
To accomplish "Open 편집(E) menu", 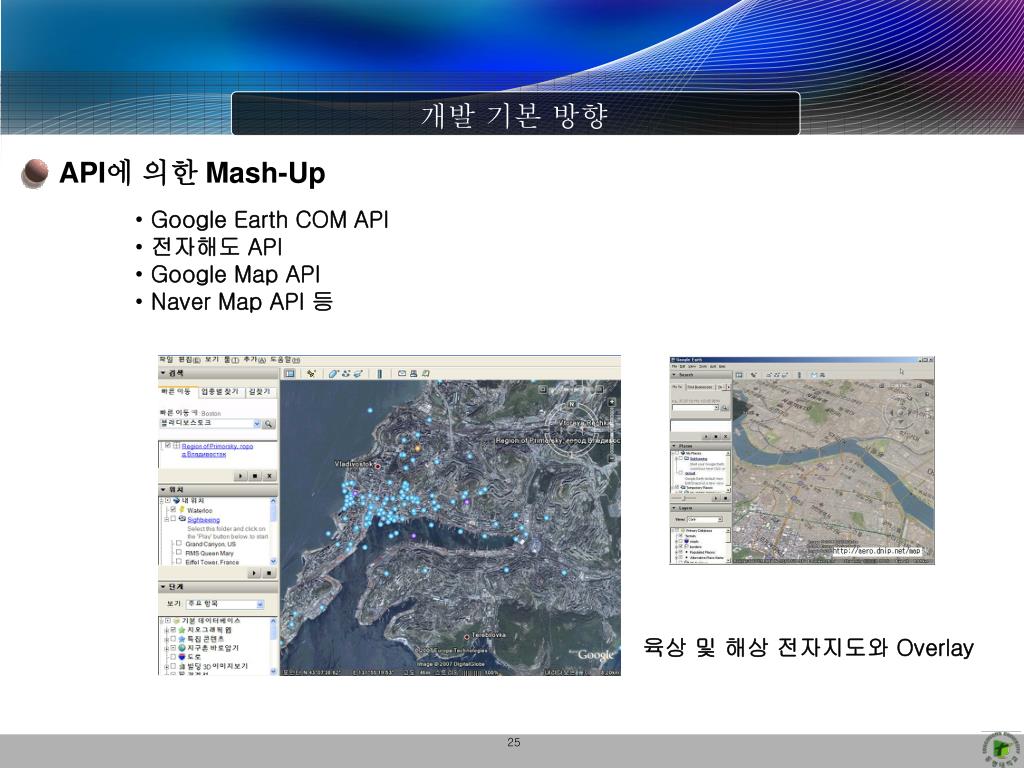I will pyautogui.click(x=189, y=360).
